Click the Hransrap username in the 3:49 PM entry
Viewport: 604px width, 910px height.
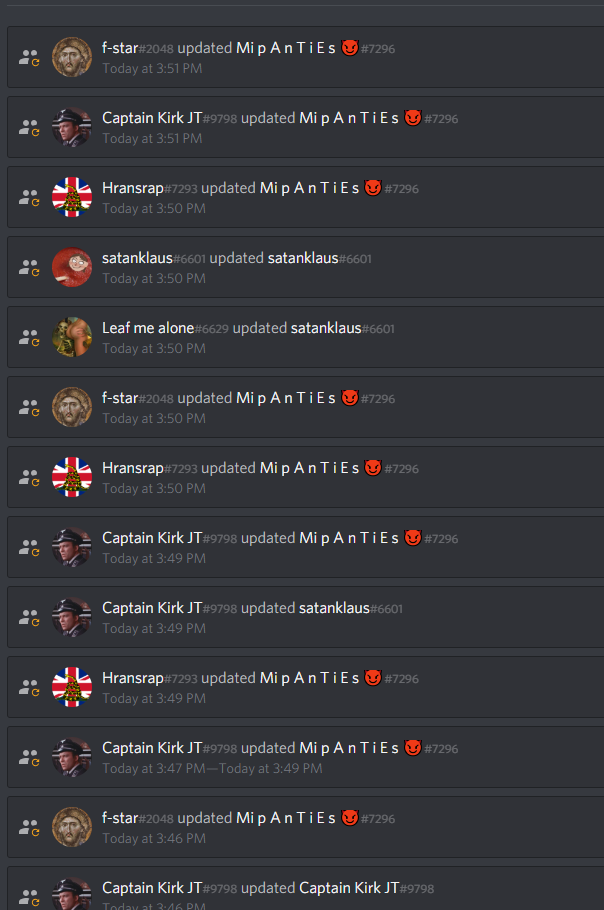pyautogui.click(x=133, y=678)
